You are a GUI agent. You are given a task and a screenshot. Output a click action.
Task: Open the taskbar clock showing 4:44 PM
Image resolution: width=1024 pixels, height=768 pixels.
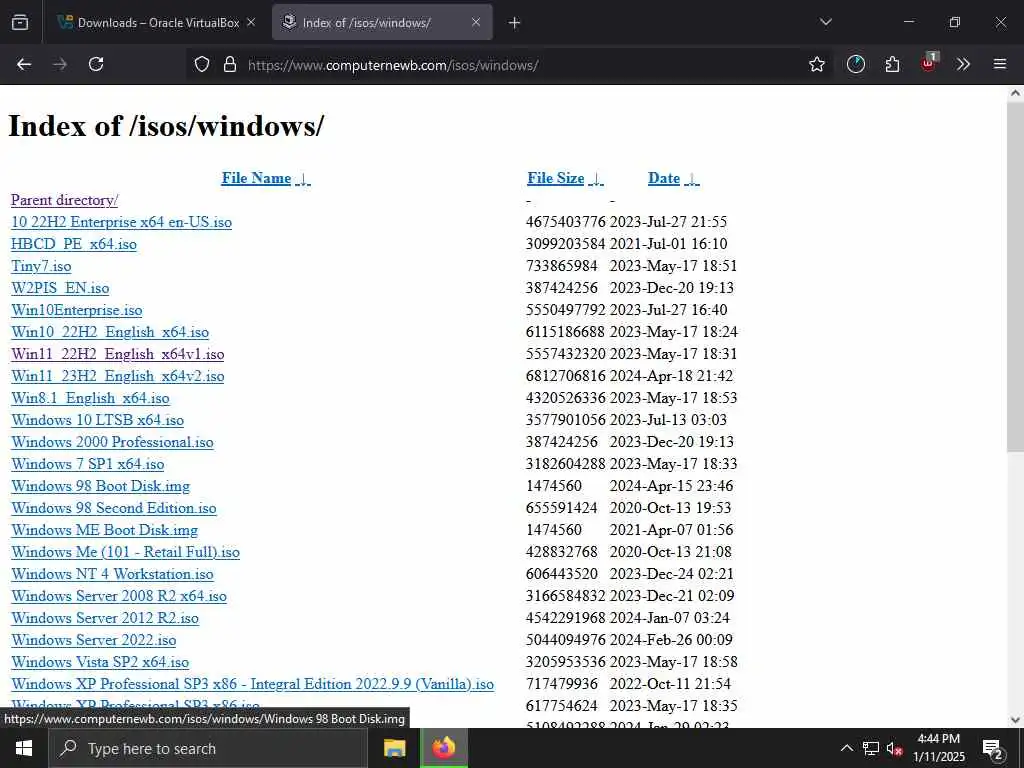click(x=938, y=748)
